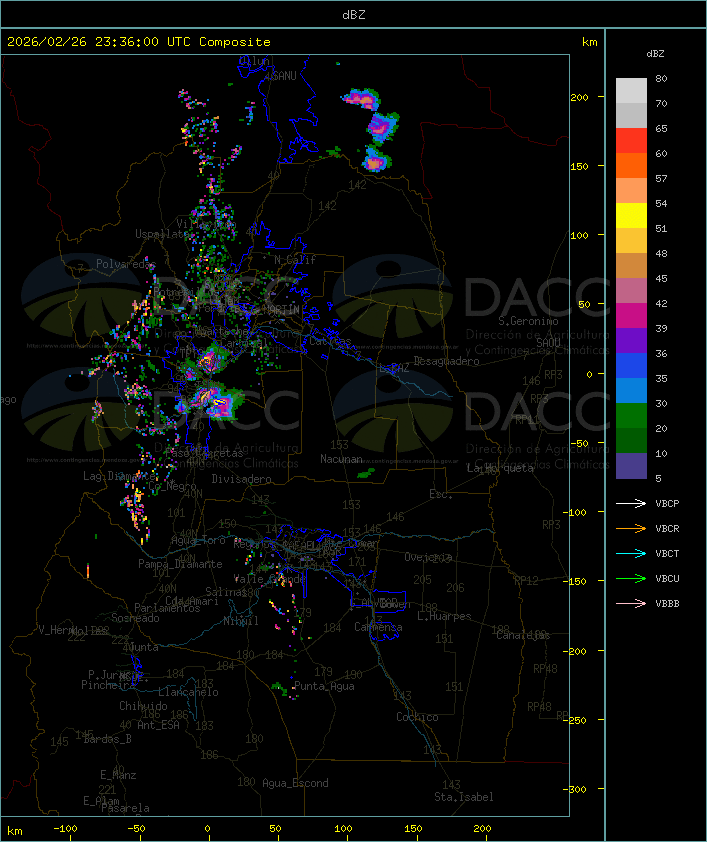This screenshot has width=707, height=842.
Task: Click the 65 value on the color scale
Action: pyautogui.click(x=661, y=128)
